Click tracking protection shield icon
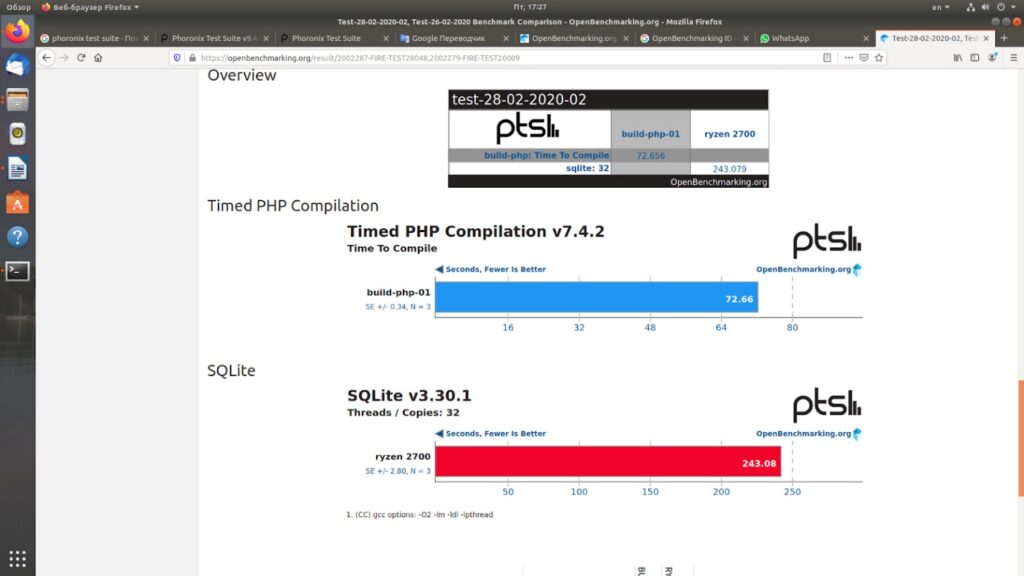This screenshot has height=576, width=1024. pyautogui.click(x=176, y=57)
